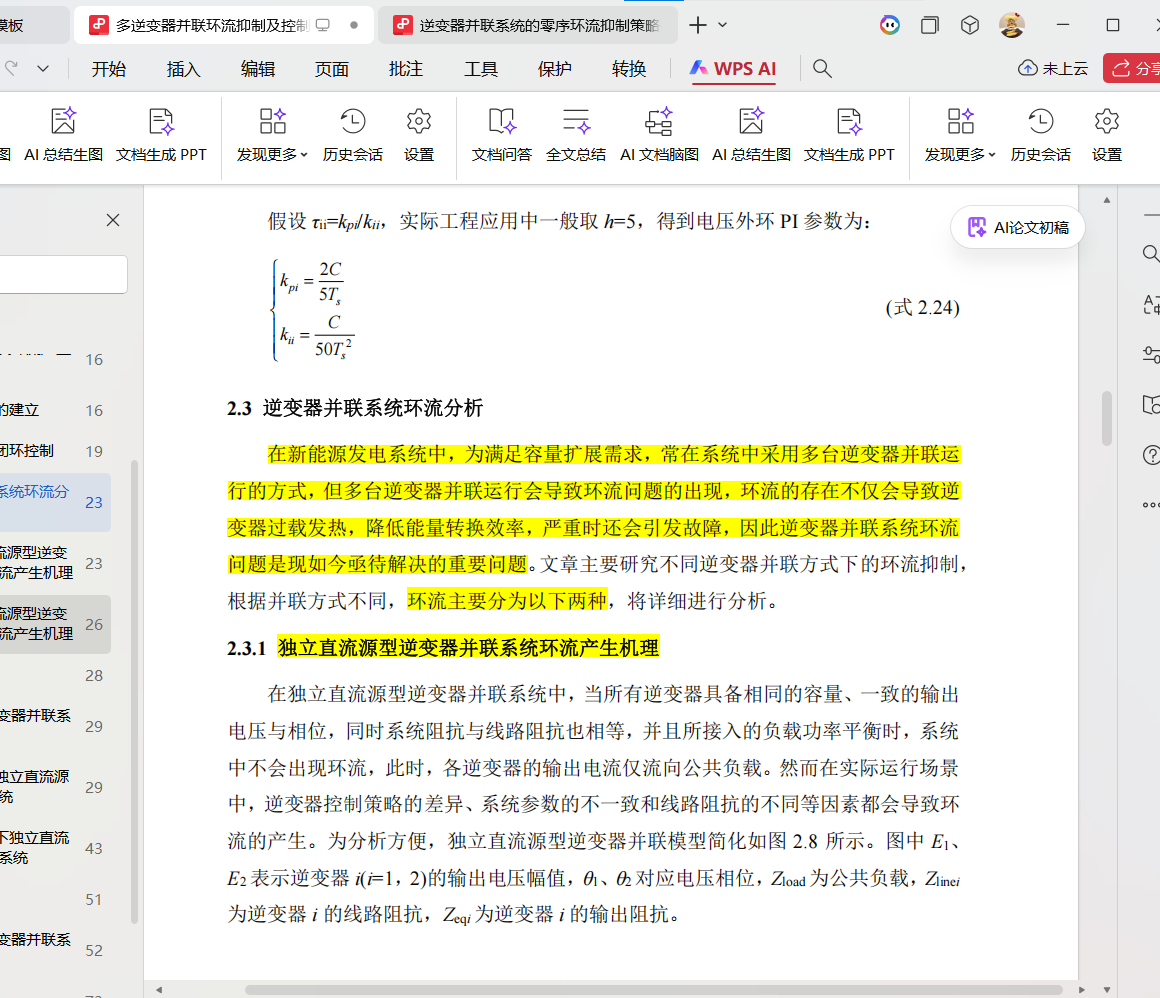Click the sliders adjustment icon in right sidebar
Viewport: 1160px width, 998px height.
(x=1150, y=354)
